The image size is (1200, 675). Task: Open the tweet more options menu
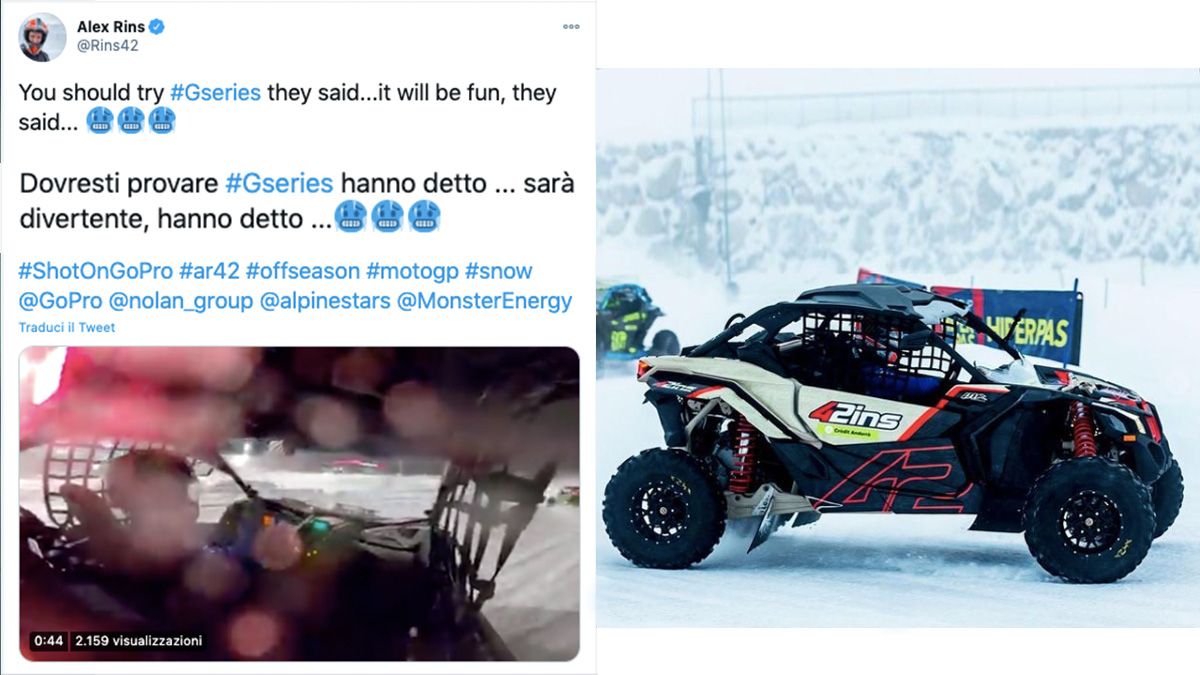tap(571, 27)
